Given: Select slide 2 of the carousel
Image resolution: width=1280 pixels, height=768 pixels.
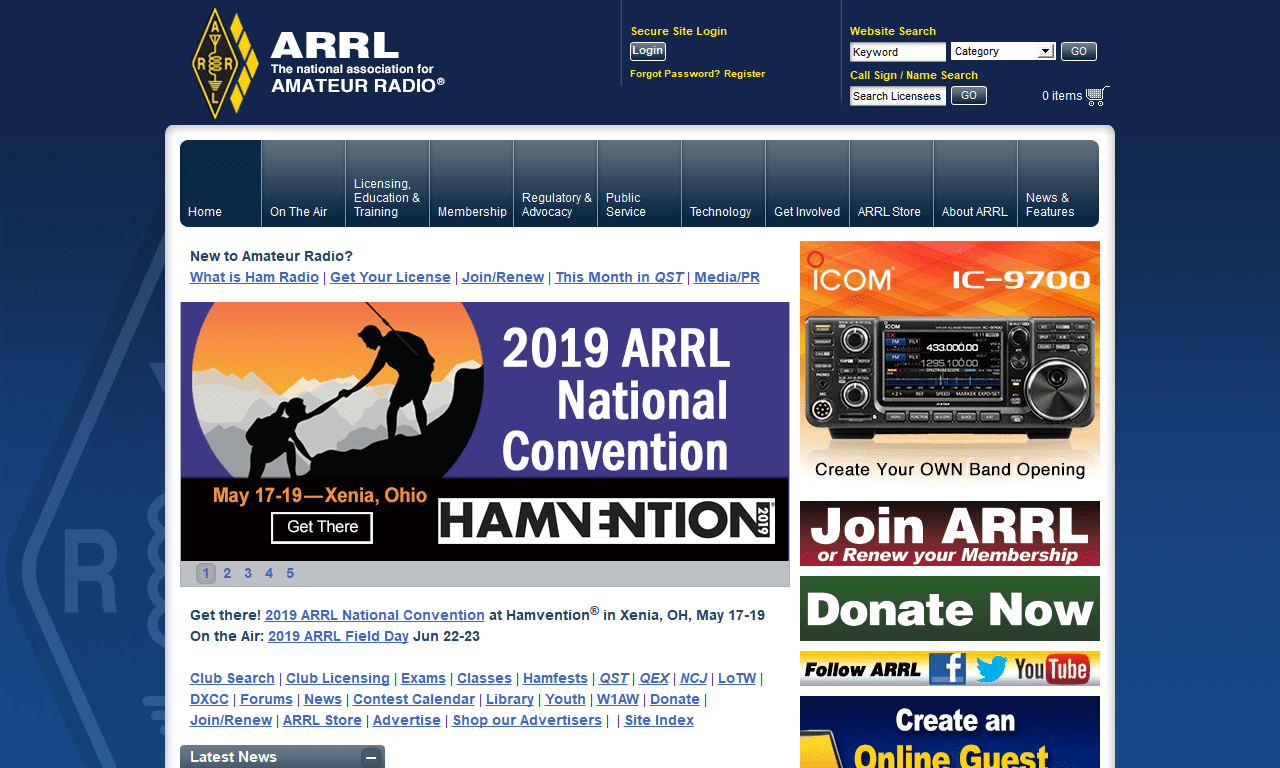Looking at the screenshot, I should [x=227, y=573].
